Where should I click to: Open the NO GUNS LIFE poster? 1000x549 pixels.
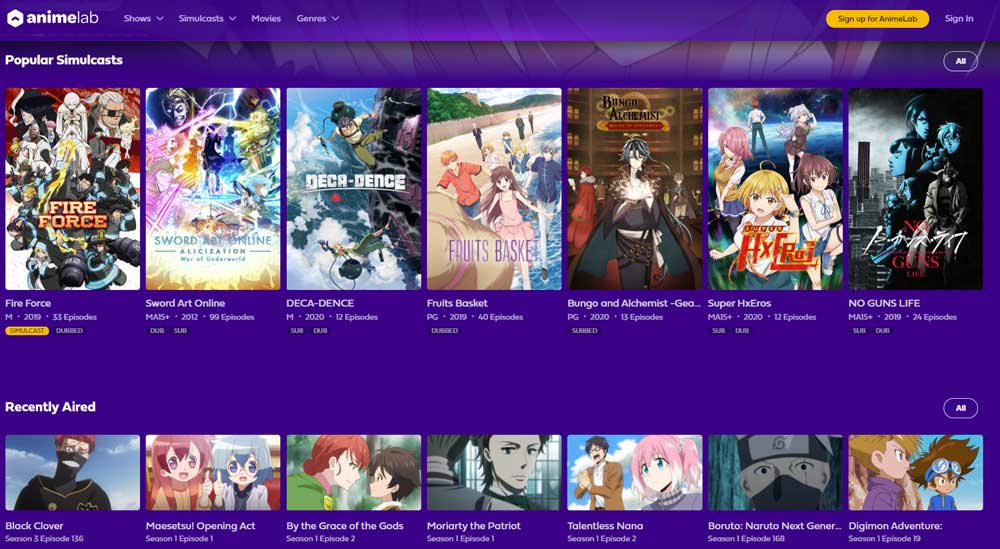point(916,189)
